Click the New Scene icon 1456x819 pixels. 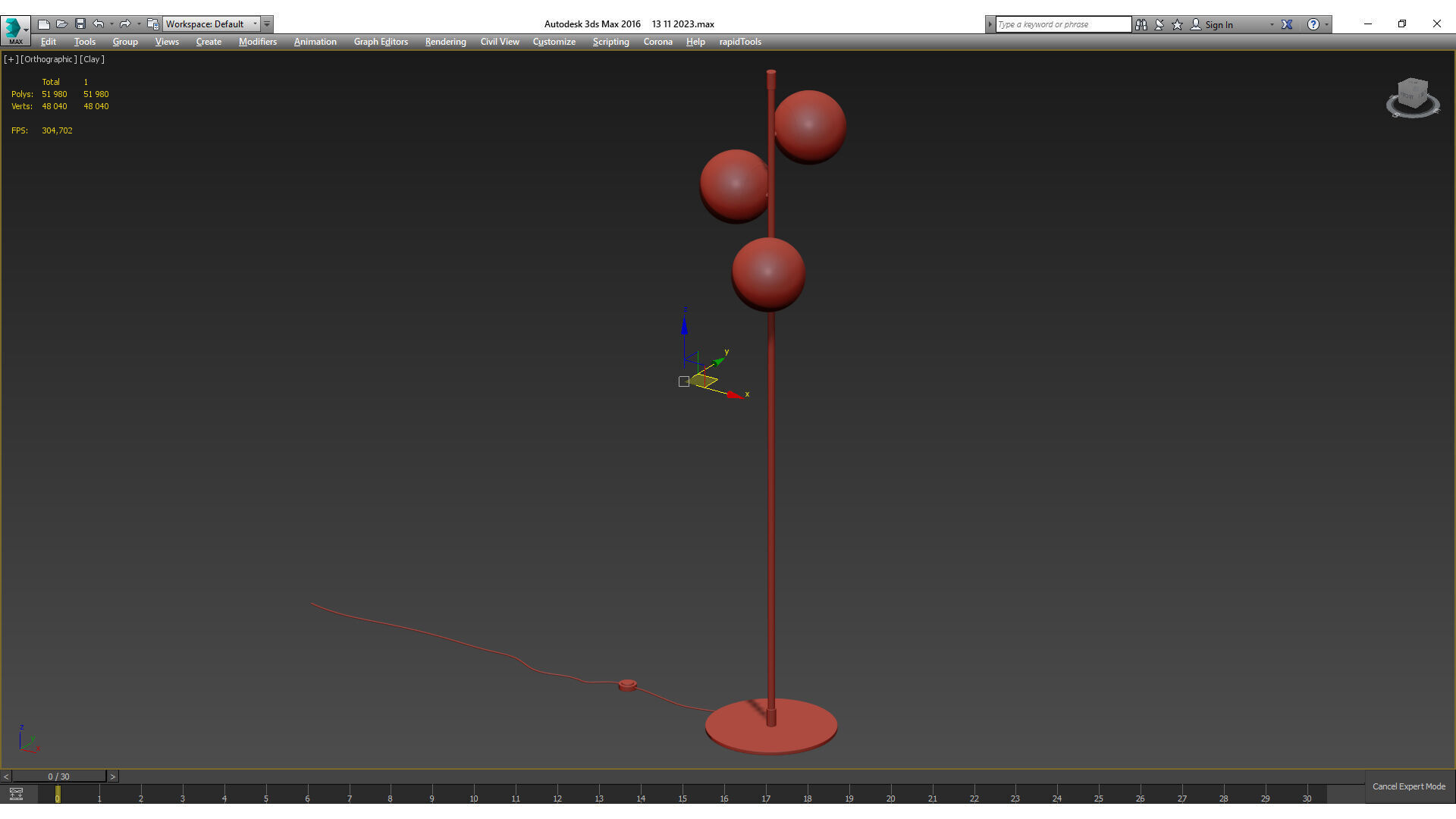click(x=44, y=24)
